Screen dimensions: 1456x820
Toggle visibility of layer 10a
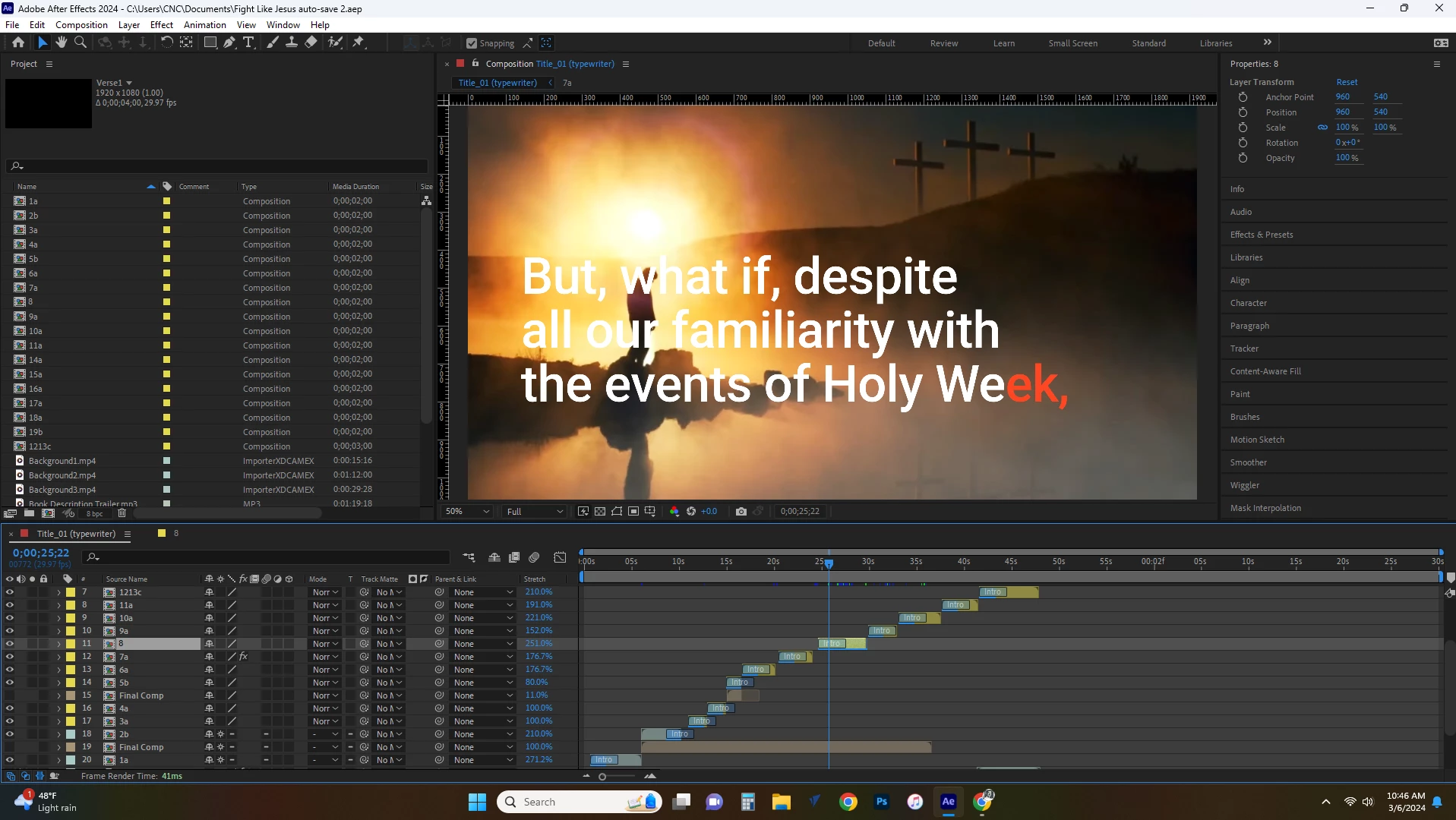[9, 618]
